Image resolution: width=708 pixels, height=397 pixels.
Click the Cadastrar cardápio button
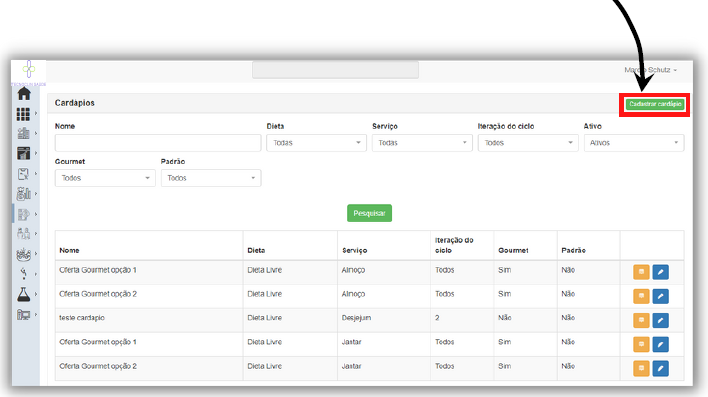point(655,104)
